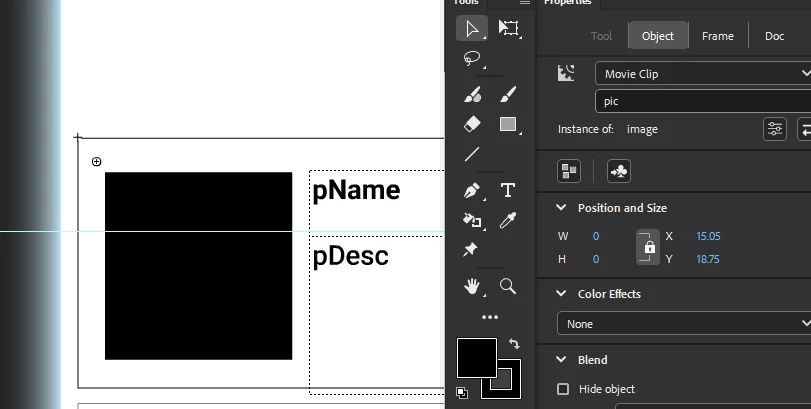811x409 pixels.
Task: Click the Edit symbol icon button
Action: coord(619,171)
